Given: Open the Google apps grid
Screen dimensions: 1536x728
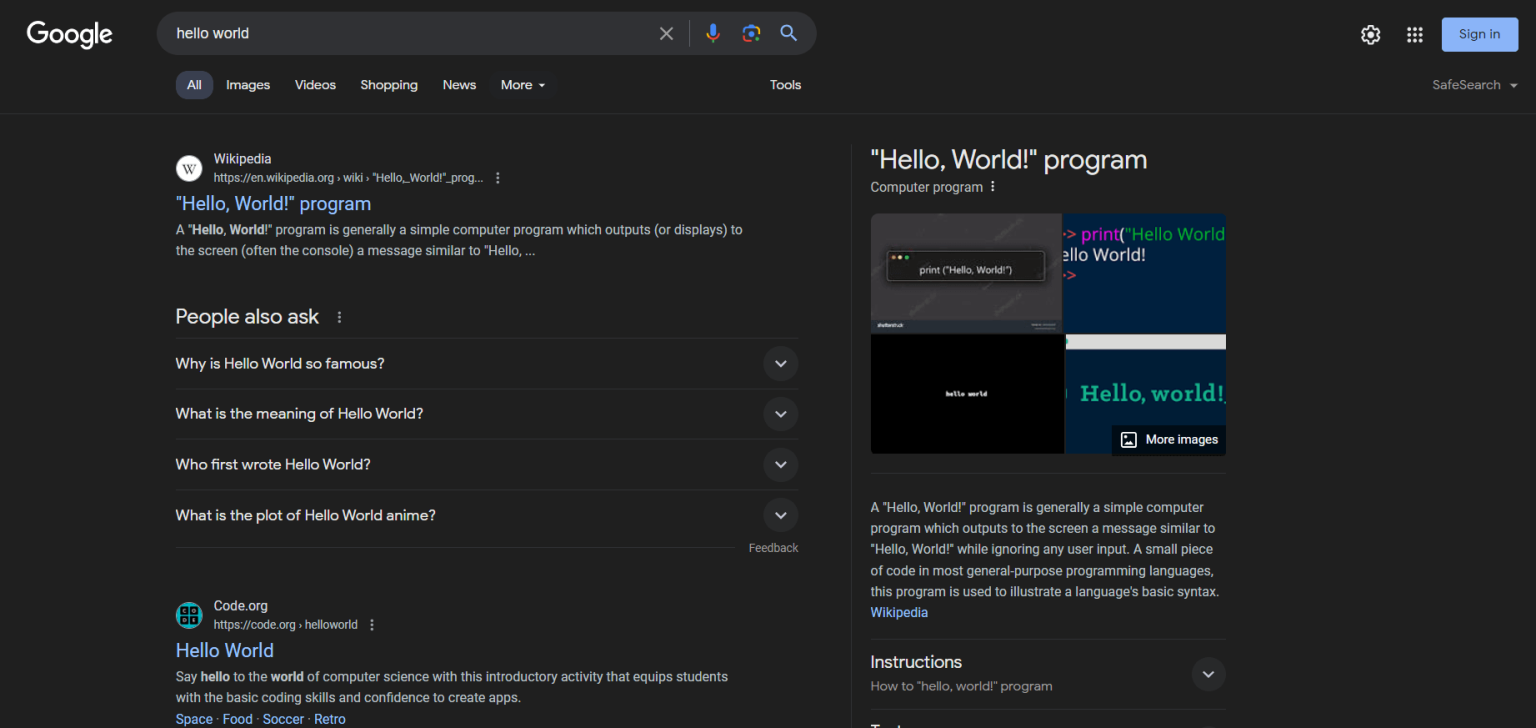Looking at the screenshot, I should (x=1414, y=35).
